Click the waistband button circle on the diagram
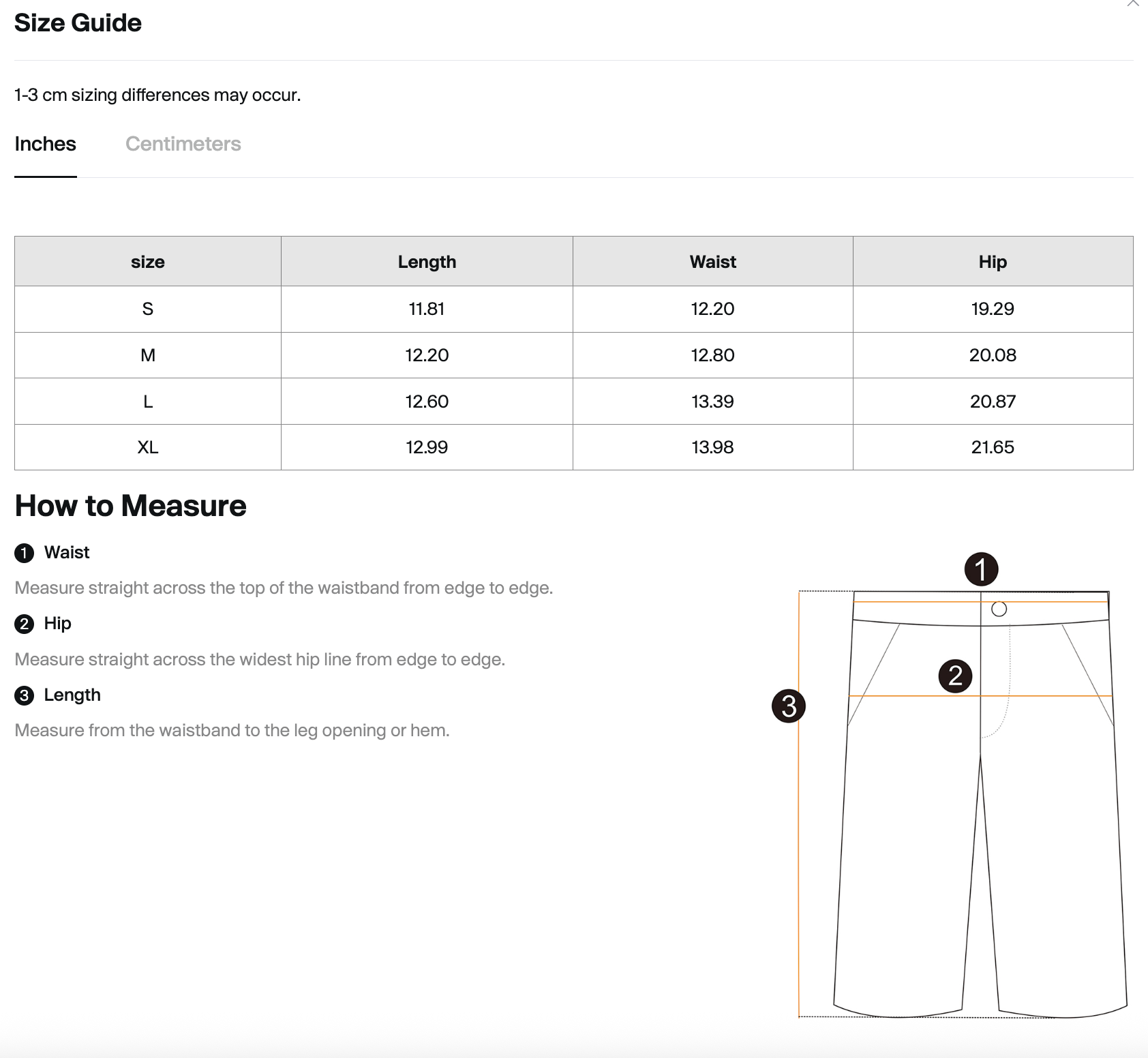1148x1058 pixels. point(999,609)
